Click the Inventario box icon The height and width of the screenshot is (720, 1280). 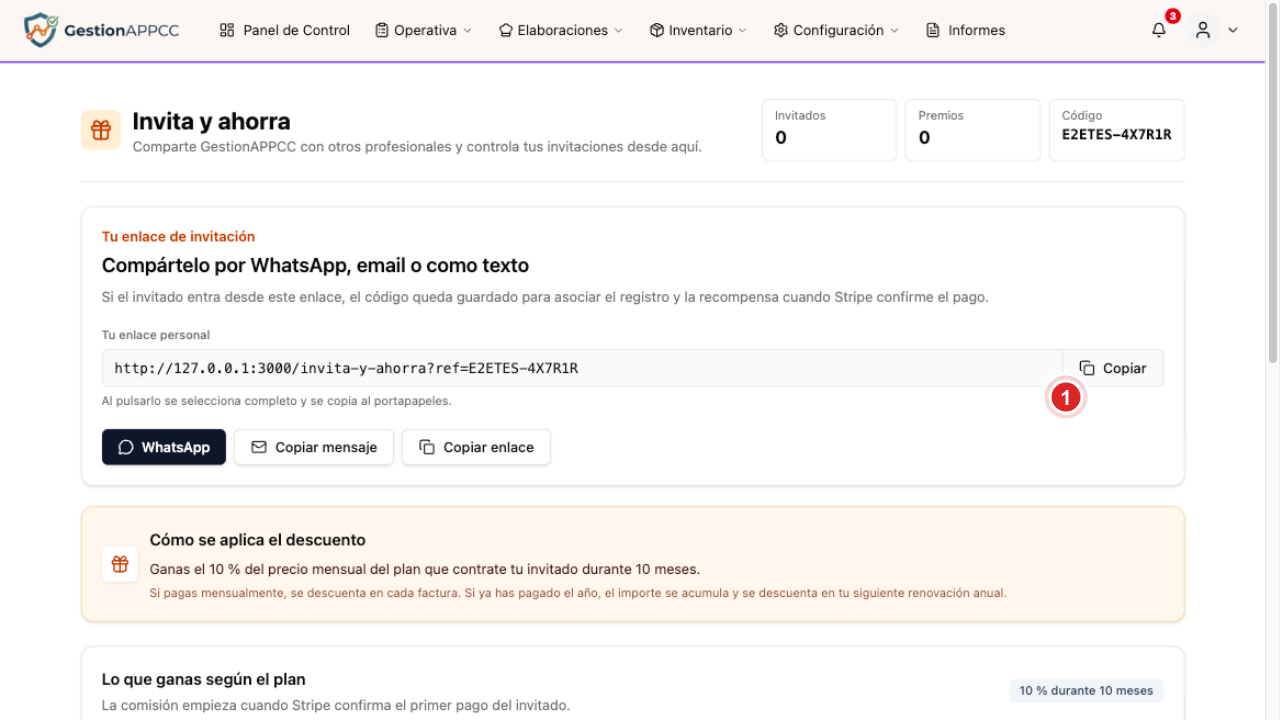pyautogui.click(x=657, y=30)
